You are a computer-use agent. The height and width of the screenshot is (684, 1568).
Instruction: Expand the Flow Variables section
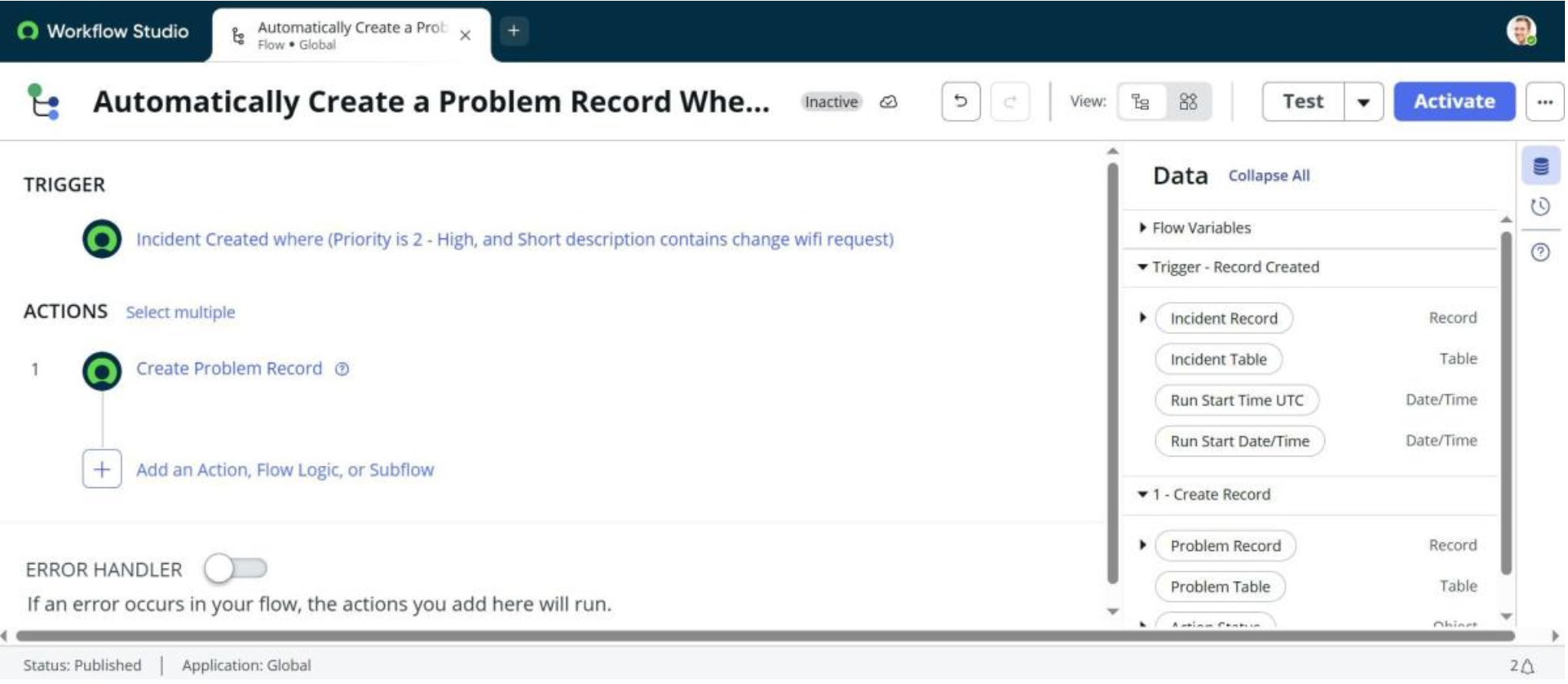pos(1143,227)
